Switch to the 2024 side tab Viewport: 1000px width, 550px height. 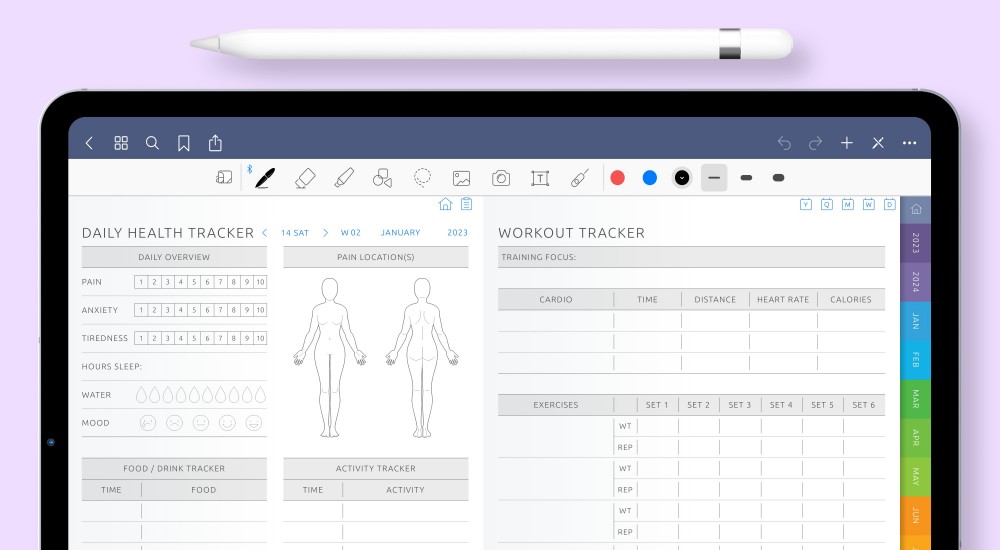tap(916, 282)
